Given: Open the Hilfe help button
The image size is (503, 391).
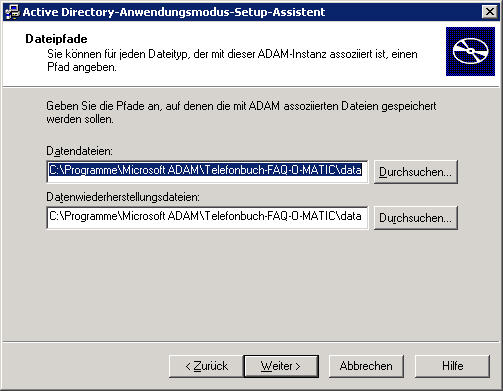Looking at the screenshot, I should click(452, 366).
